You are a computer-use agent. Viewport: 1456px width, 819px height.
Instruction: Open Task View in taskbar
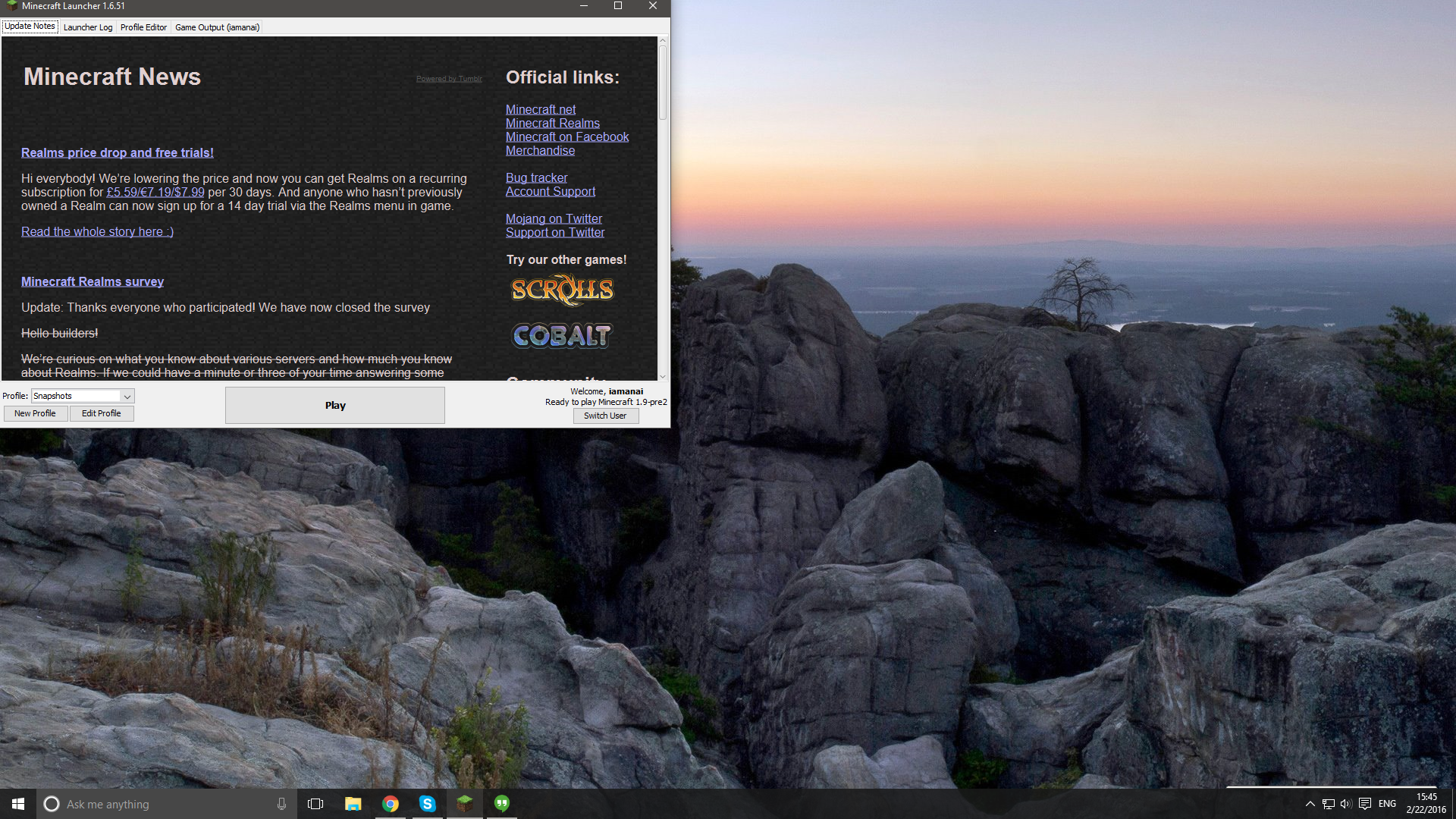(315, 804)
